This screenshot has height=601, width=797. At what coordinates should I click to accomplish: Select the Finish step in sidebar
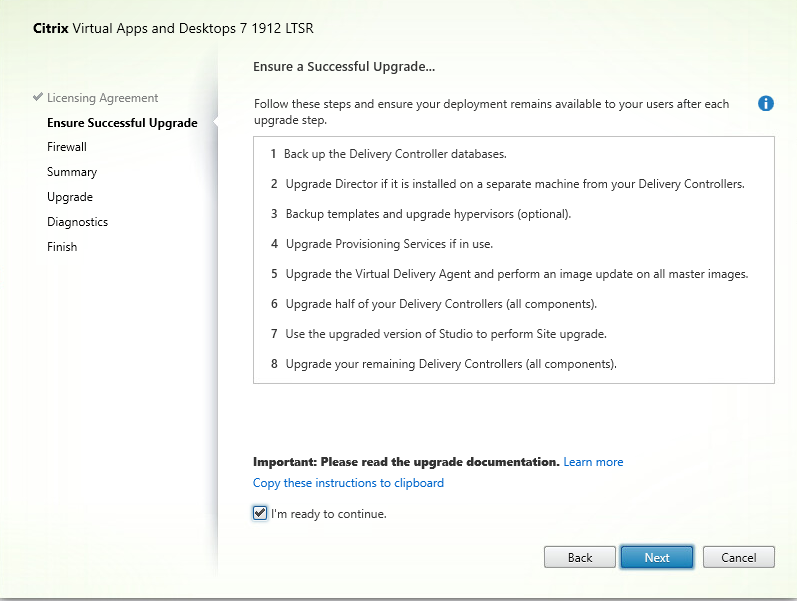(62, 247)
